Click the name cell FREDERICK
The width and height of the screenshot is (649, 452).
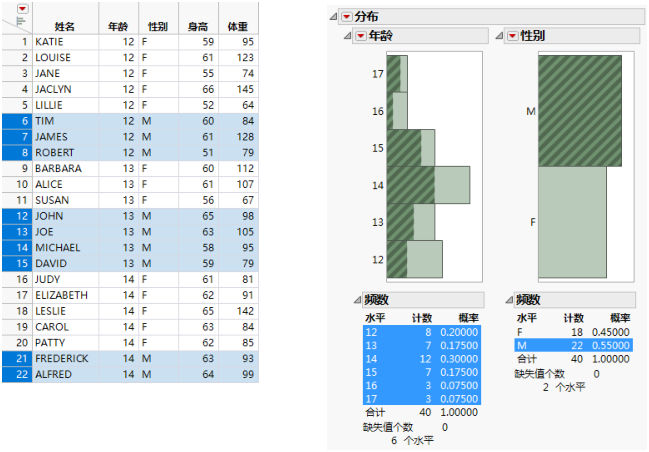point(65,358)
